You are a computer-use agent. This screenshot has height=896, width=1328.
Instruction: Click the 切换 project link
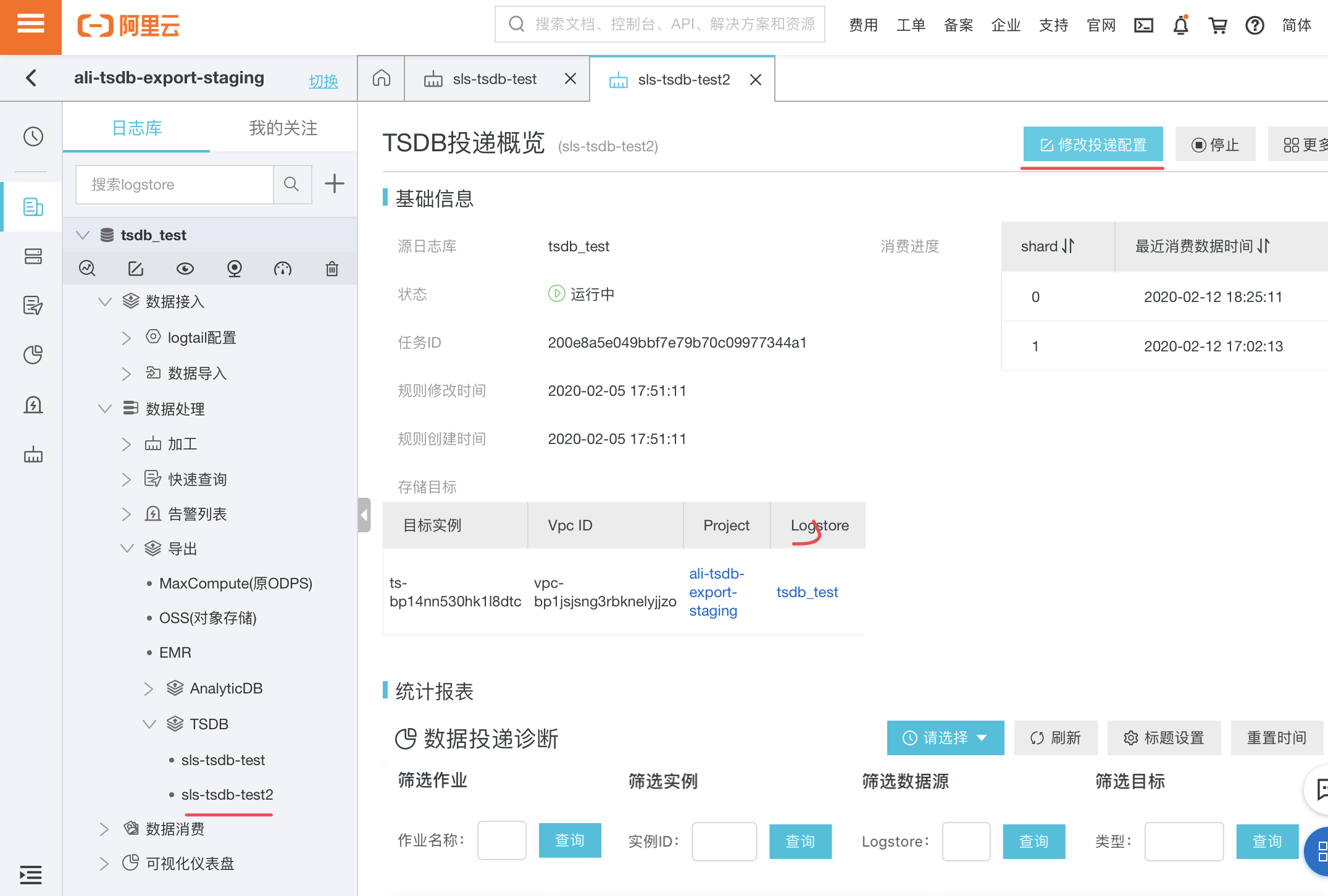coord(324,81)
